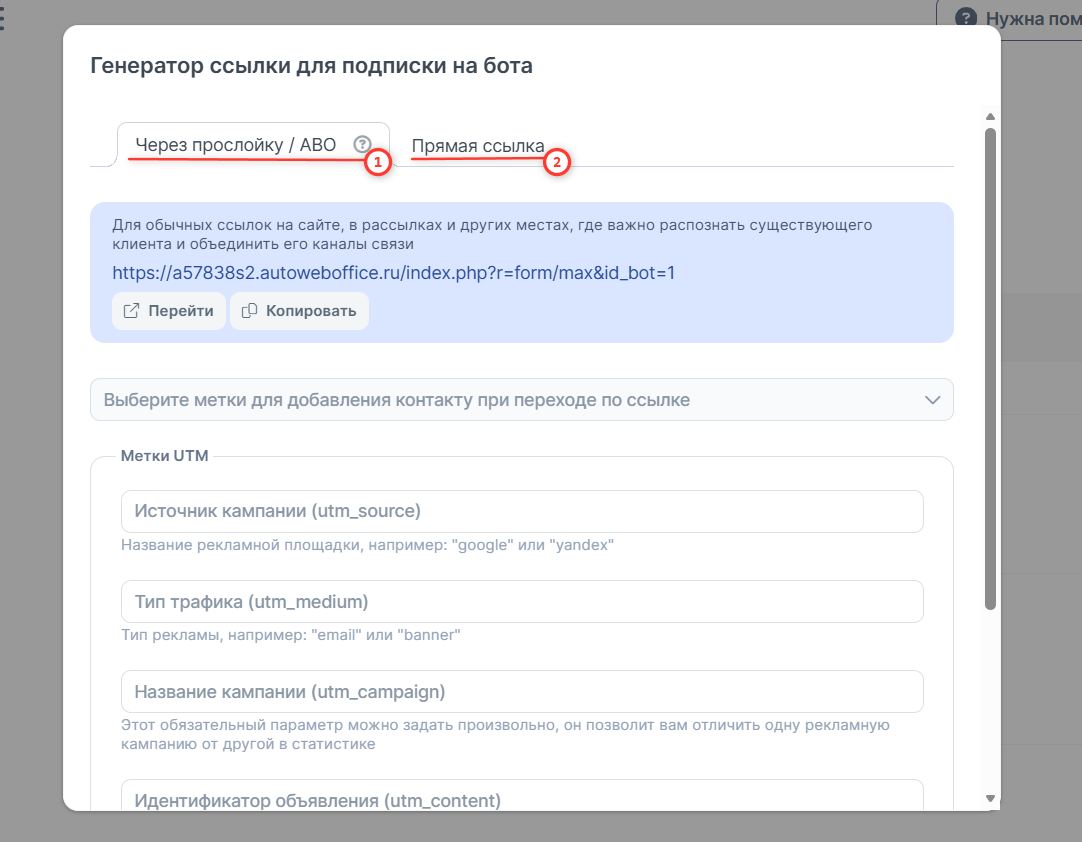This screenshot has width=1082, height=842.
Task: Click the utm_source hint about google or yandex
Action: 367,545
